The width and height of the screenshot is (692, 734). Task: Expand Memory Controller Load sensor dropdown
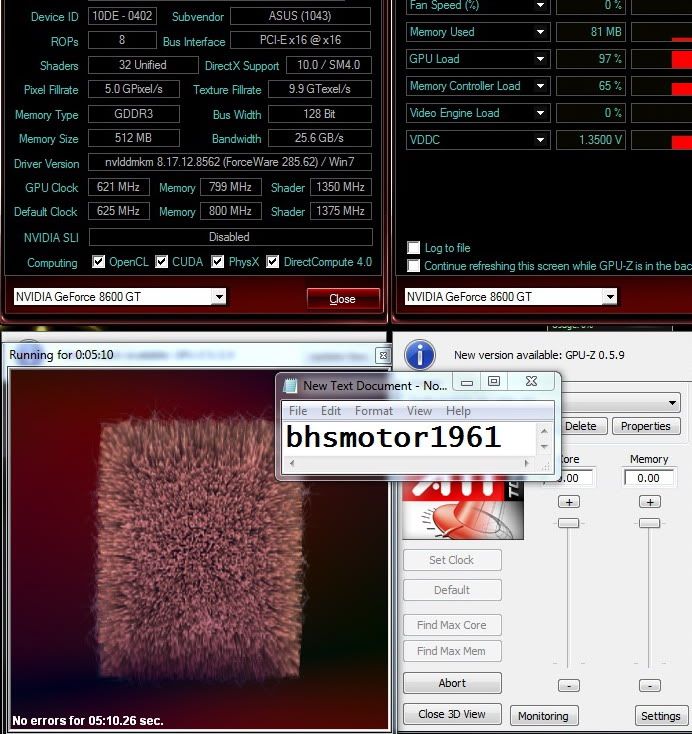click(540, 86)
